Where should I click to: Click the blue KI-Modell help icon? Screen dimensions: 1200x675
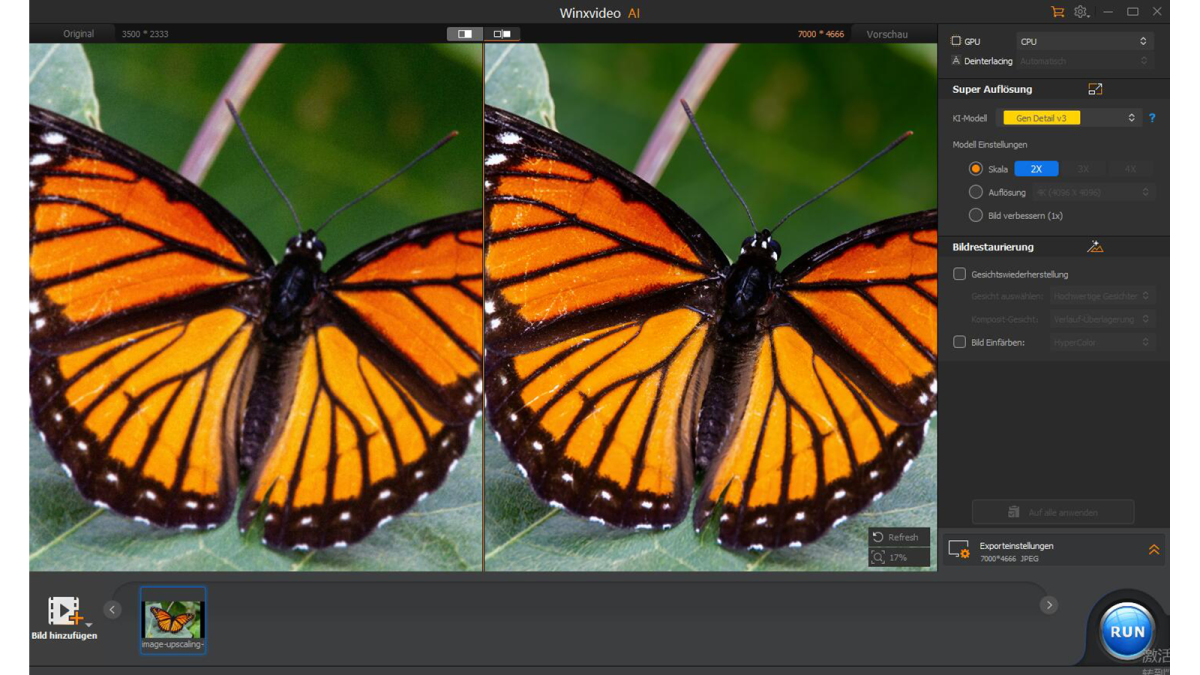pyautogui.click(x=1152, y=117)
